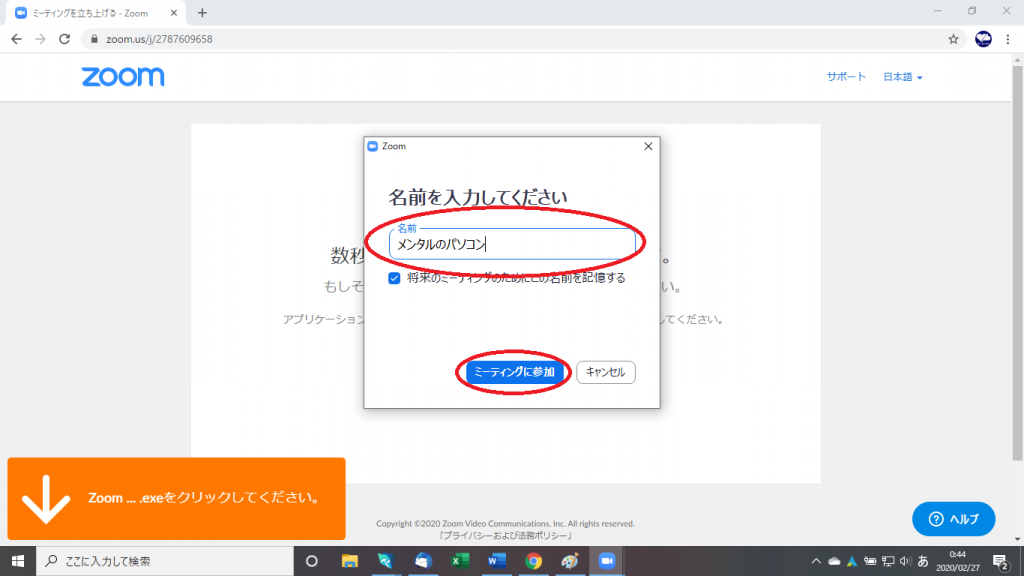
Task: Click the OneDrive cloud tray icon
Action: (x=834, y=561)
